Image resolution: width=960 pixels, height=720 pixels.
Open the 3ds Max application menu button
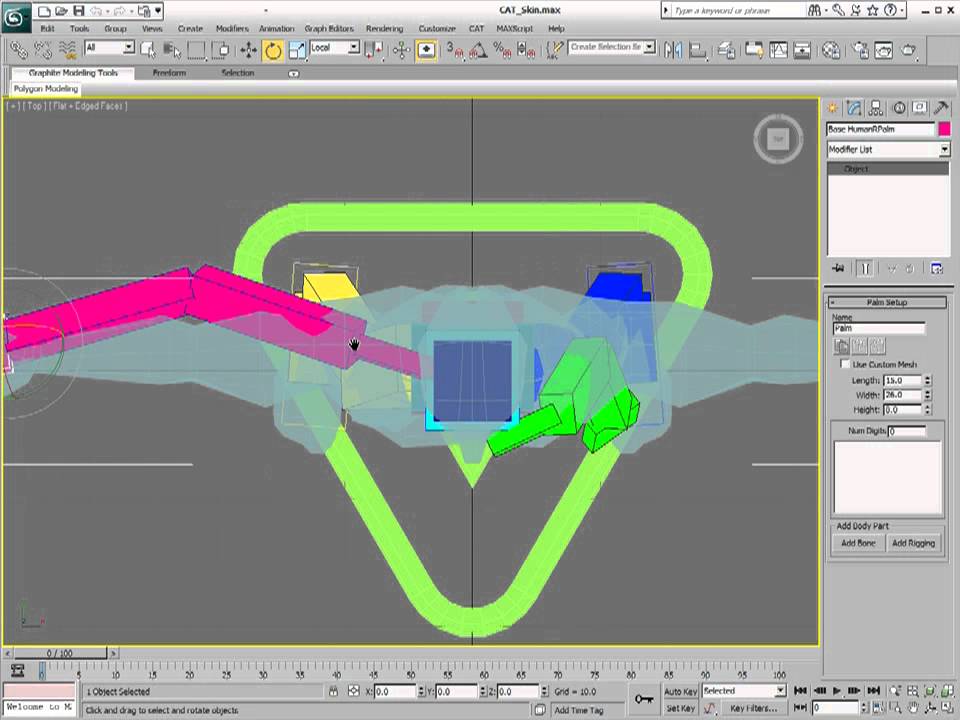pos(15,18)
